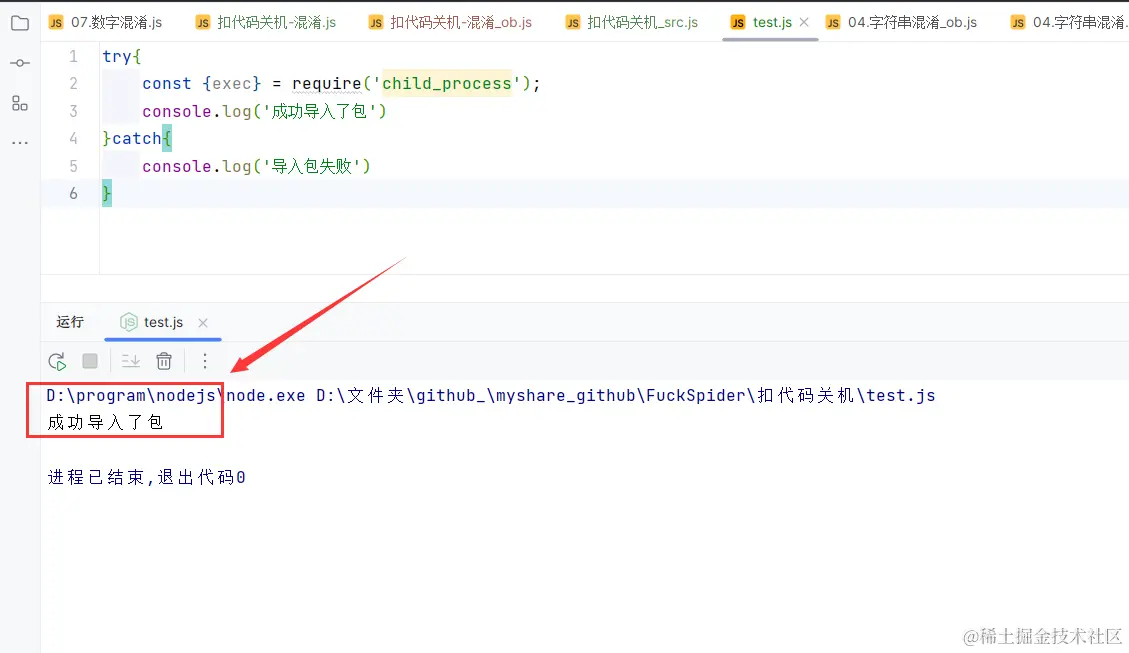Click console output 成功导入了包
This screenshot has width=1129, height=653.
pos(105,423)
